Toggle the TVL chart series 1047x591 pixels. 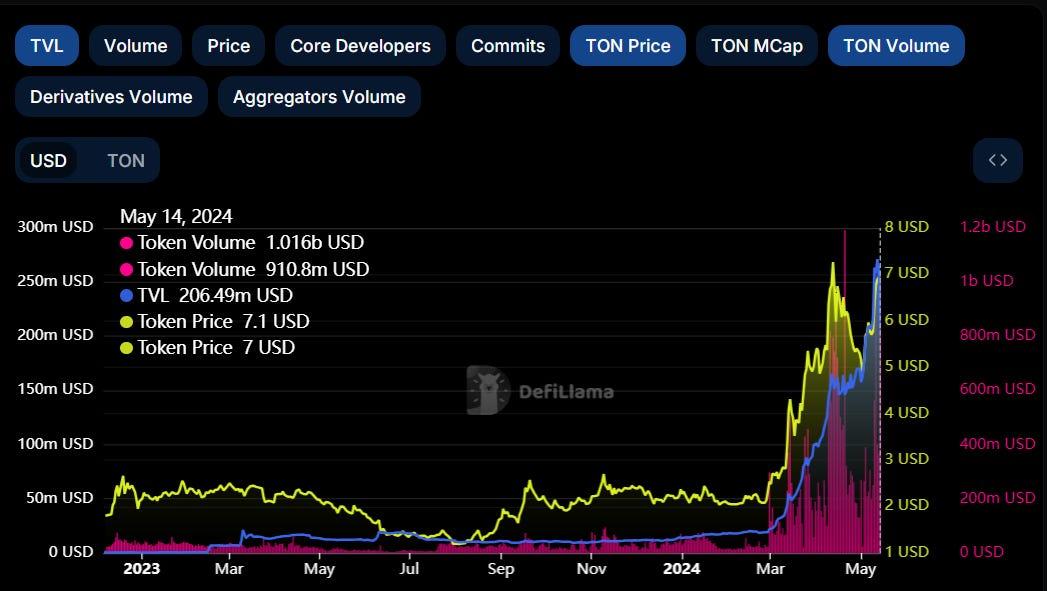(x=46, y=46)
